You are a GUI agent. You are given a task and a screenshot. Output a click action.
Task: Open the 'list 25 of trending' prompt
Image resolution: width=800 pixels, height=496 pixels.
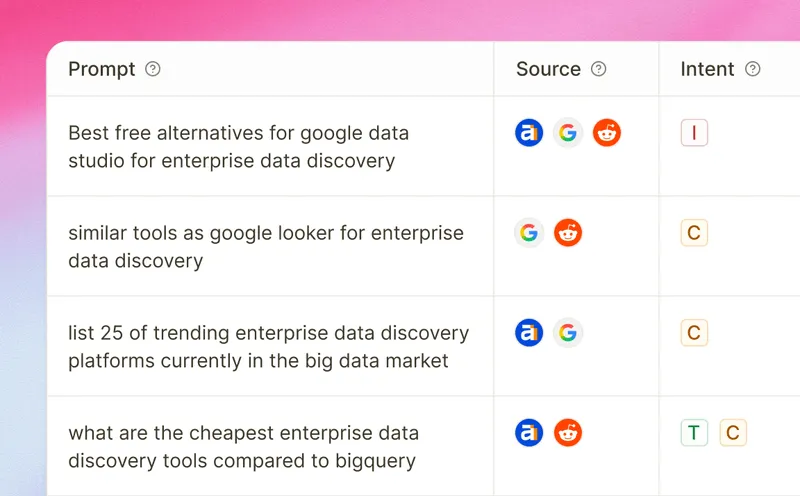(x=268, y=347)
